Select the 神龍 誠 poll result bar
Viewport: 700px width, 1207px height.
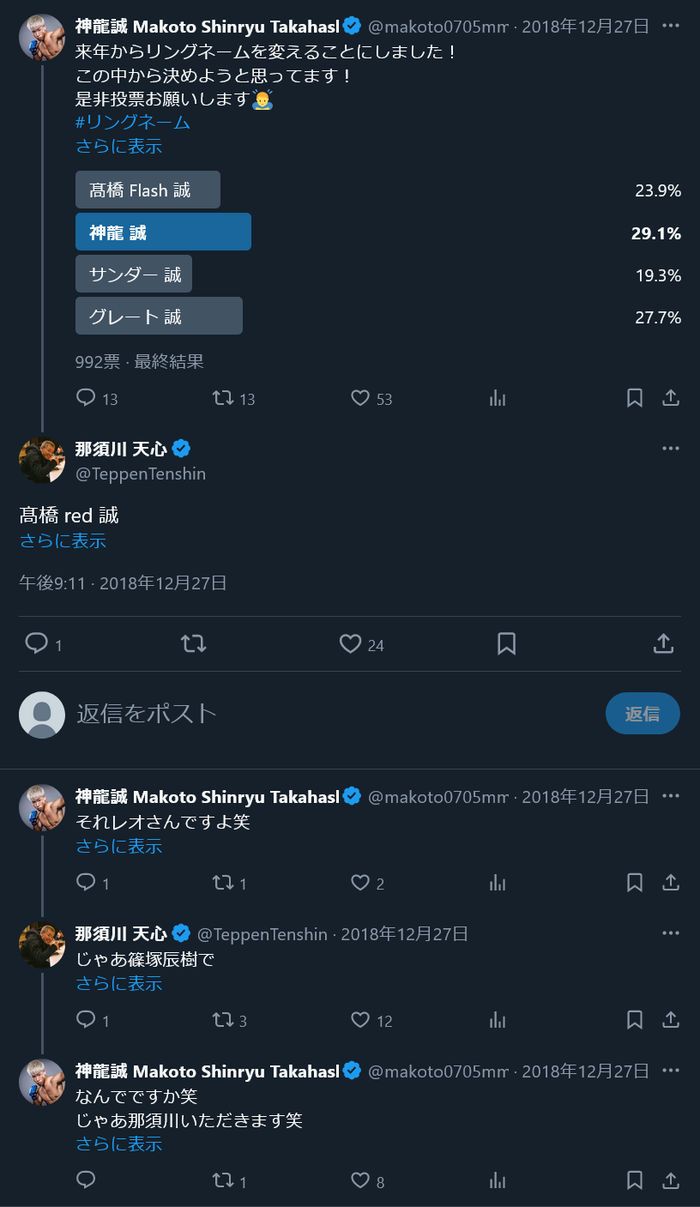click(163, 232)
